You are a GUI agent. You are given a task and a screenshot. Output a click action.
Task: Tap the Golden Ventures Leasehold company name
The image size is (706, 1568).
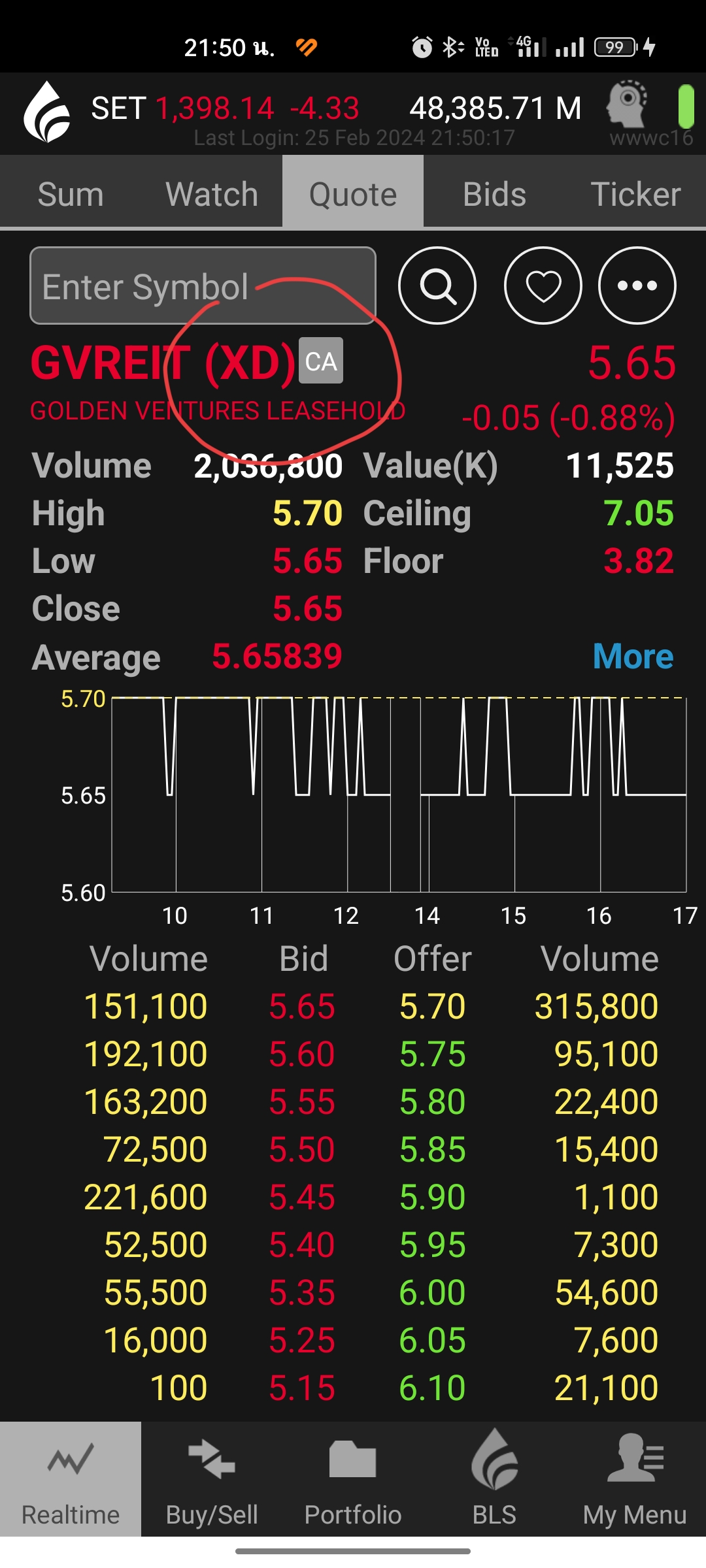218,410
